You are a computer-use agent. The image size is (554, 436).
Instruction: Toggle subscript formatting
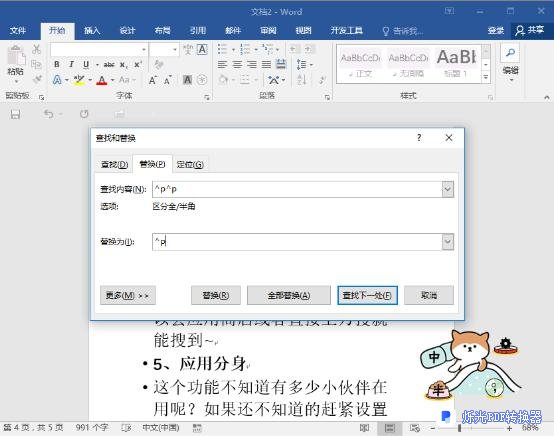[x=123, y=65]
